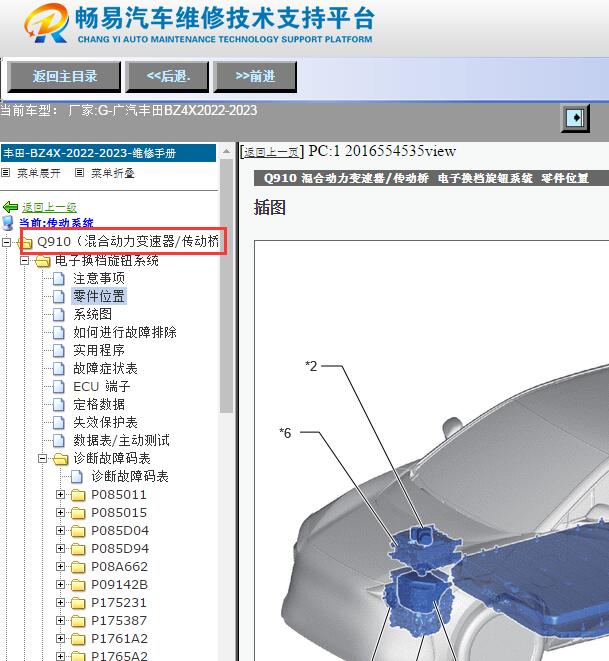Click the page icon for ECU 端子

click(59, 387)
